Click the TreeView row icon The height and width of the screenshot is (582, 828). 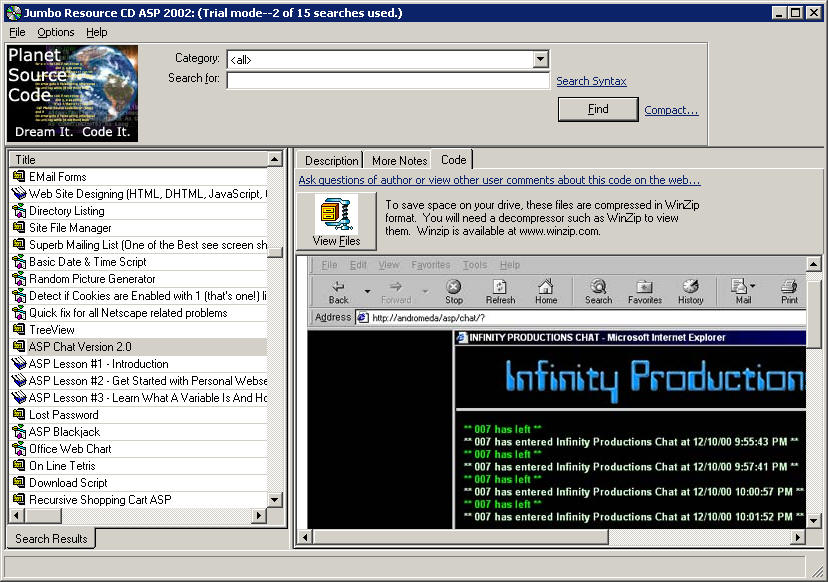click(19, 329)
